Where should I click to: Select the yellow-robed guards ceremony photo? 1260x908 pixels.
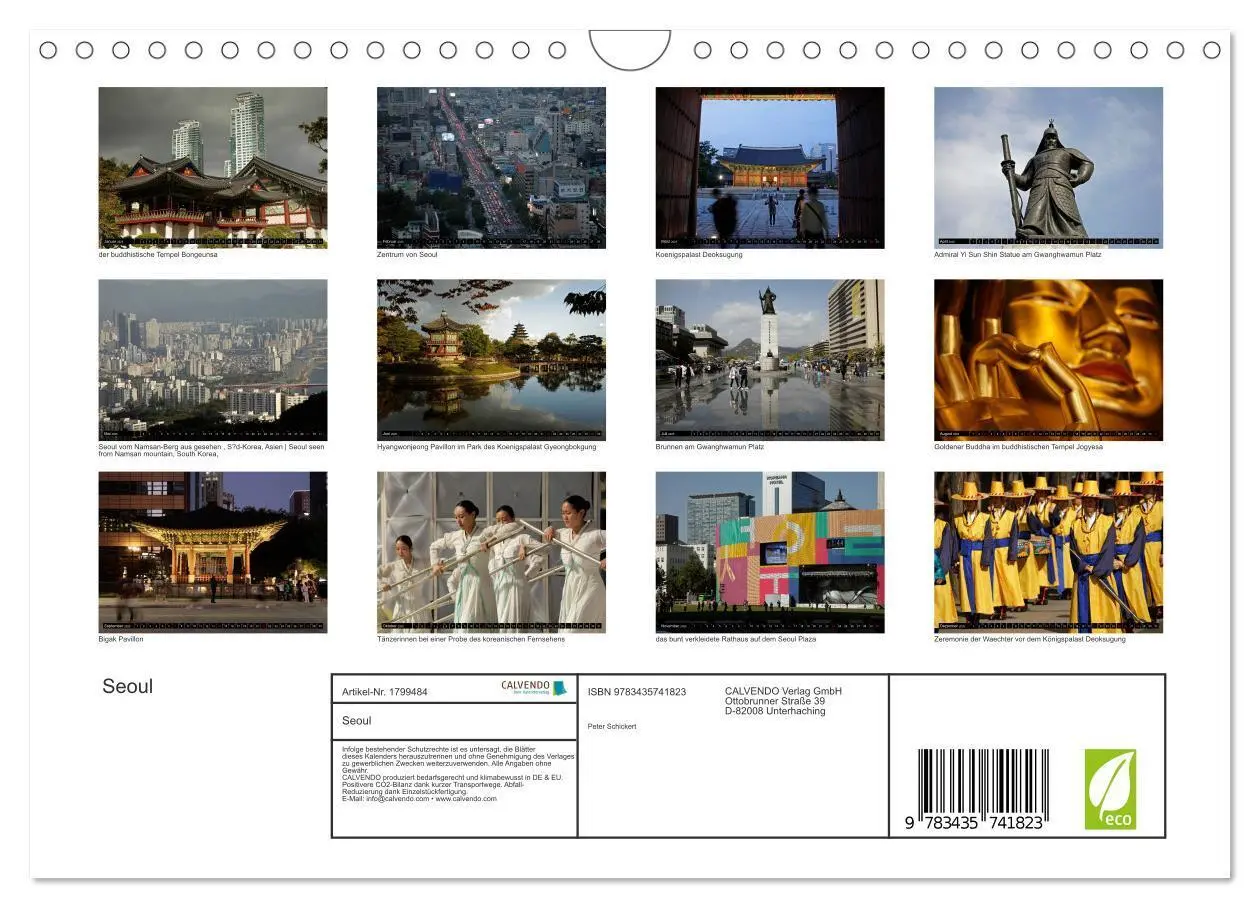click(1049, 552)
